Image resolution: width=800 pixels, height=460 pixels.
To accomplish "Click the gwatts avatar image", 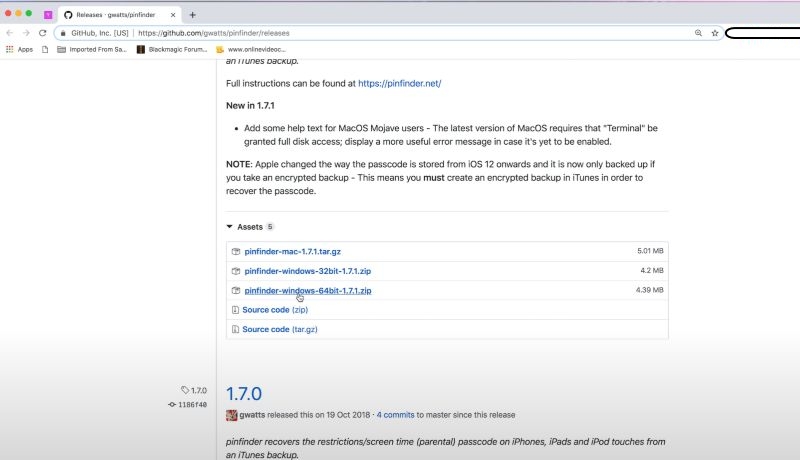I will pyautogui.click(x=231, y=415).
